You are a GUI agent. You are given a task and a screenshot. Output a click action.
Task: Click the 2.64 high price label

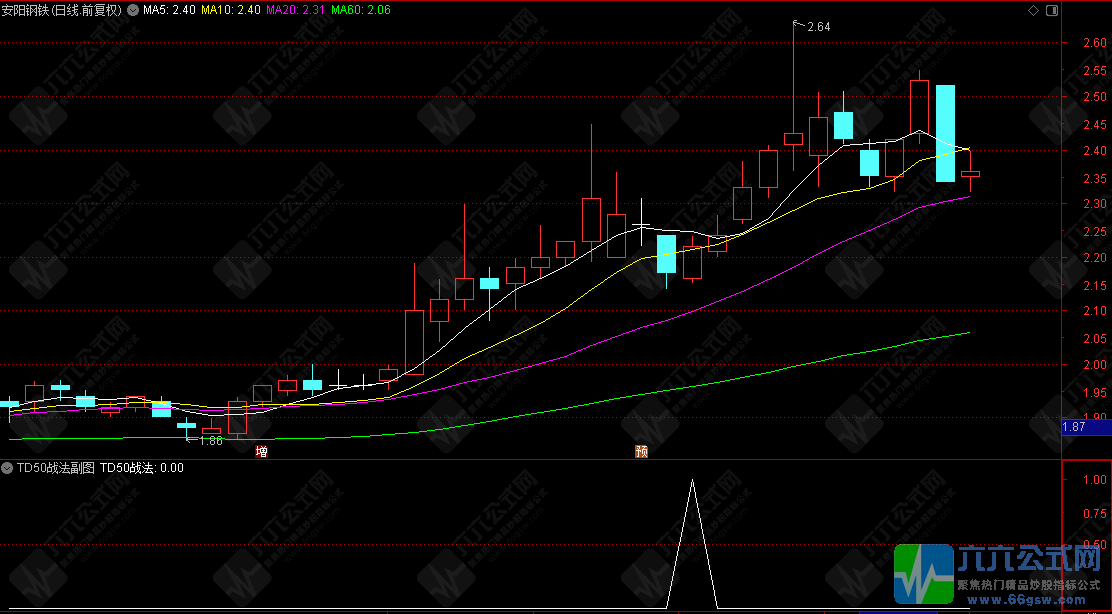pos(818,27)
